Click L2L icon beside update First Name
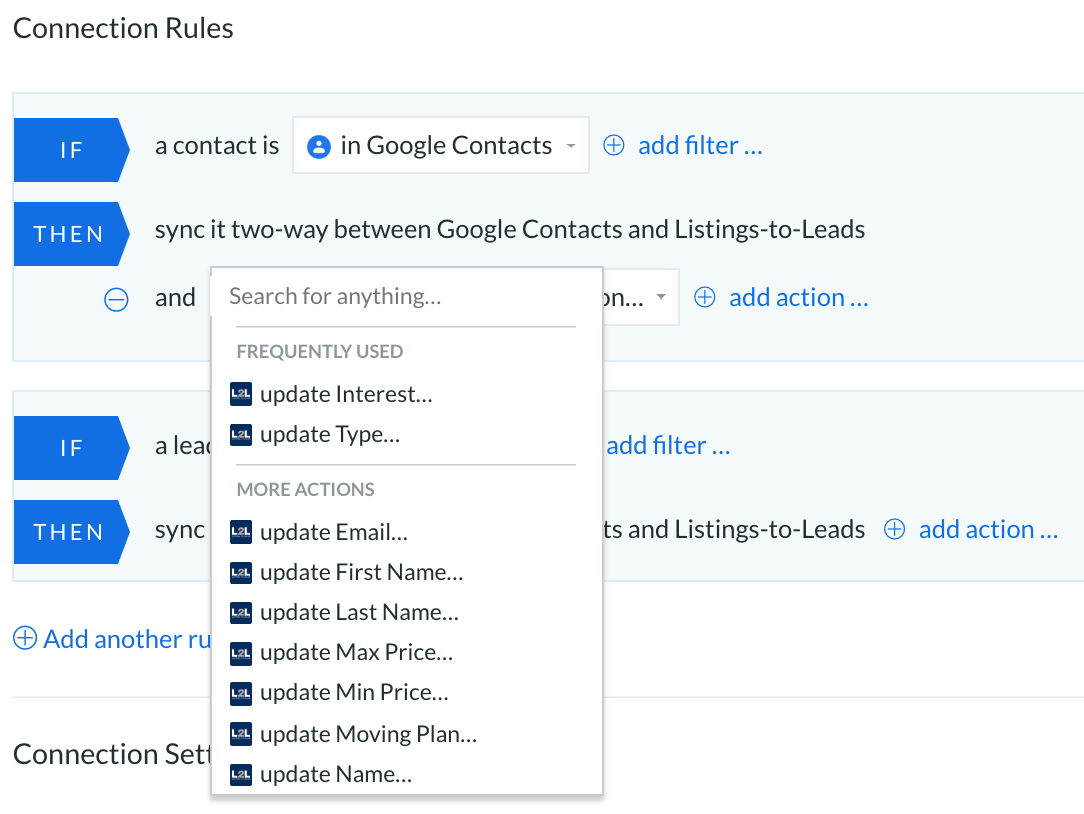Screen dimensions: 1084x814 pyautogui.click(x=241, y=573)
